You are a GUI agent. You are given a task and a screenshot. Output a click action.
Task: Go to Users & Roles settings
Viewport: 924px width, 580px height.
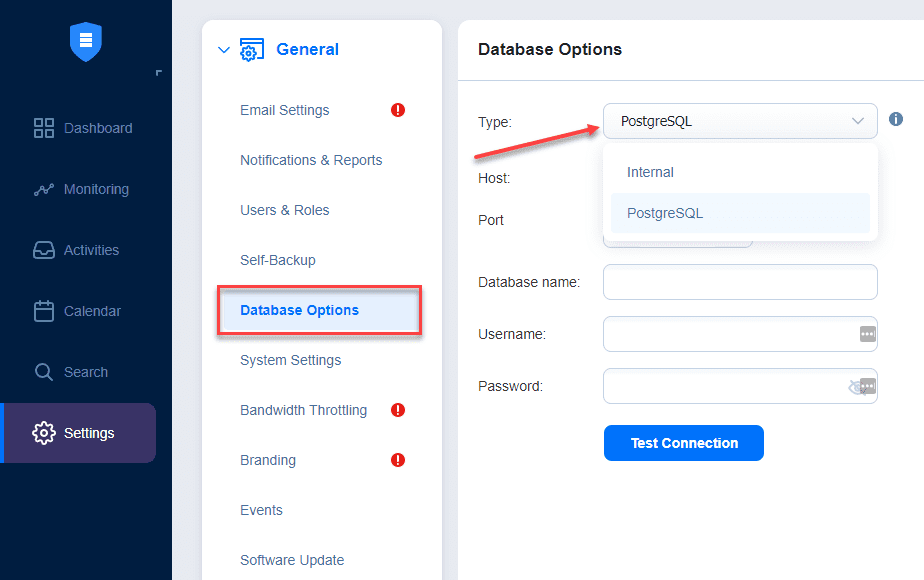(x=285, y=210)
